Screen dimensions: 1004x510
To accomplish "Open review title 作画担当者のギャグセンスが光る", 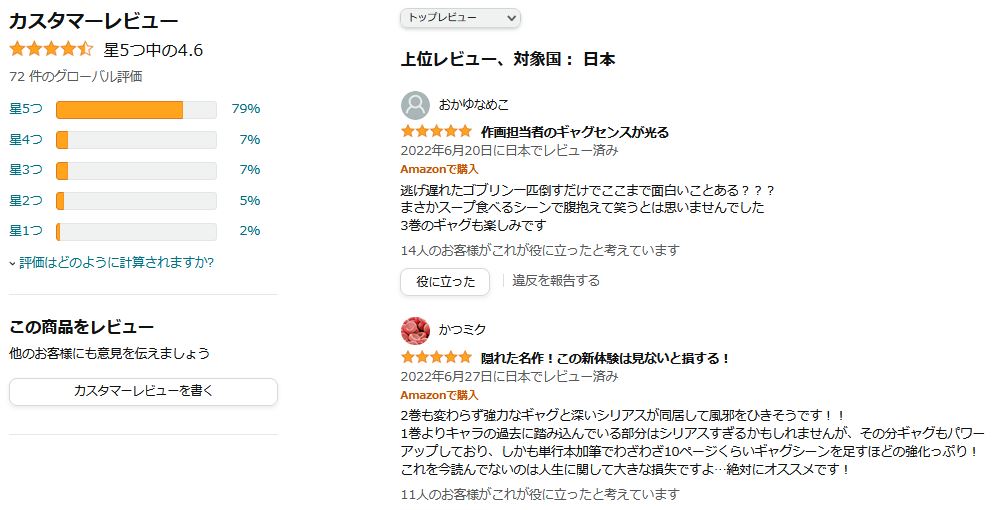I will click(575, 132).
